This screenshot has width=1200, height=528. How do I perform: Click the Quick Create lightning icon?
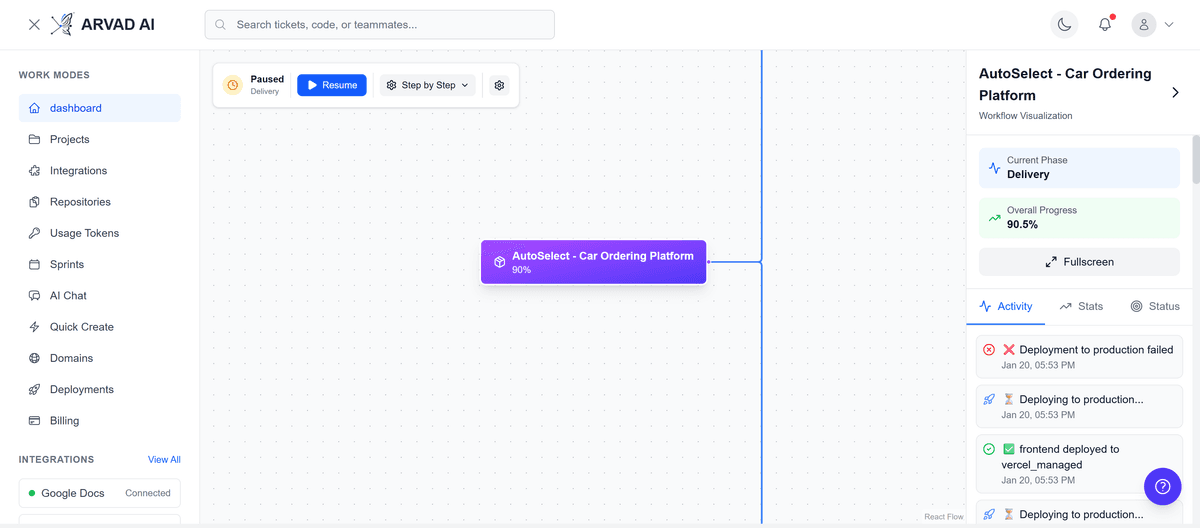click(34, 327)
